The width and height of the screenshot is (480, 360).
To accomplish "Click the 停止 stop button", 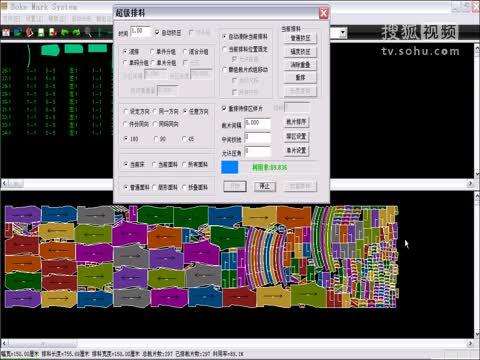I will (x=265, y=186).
